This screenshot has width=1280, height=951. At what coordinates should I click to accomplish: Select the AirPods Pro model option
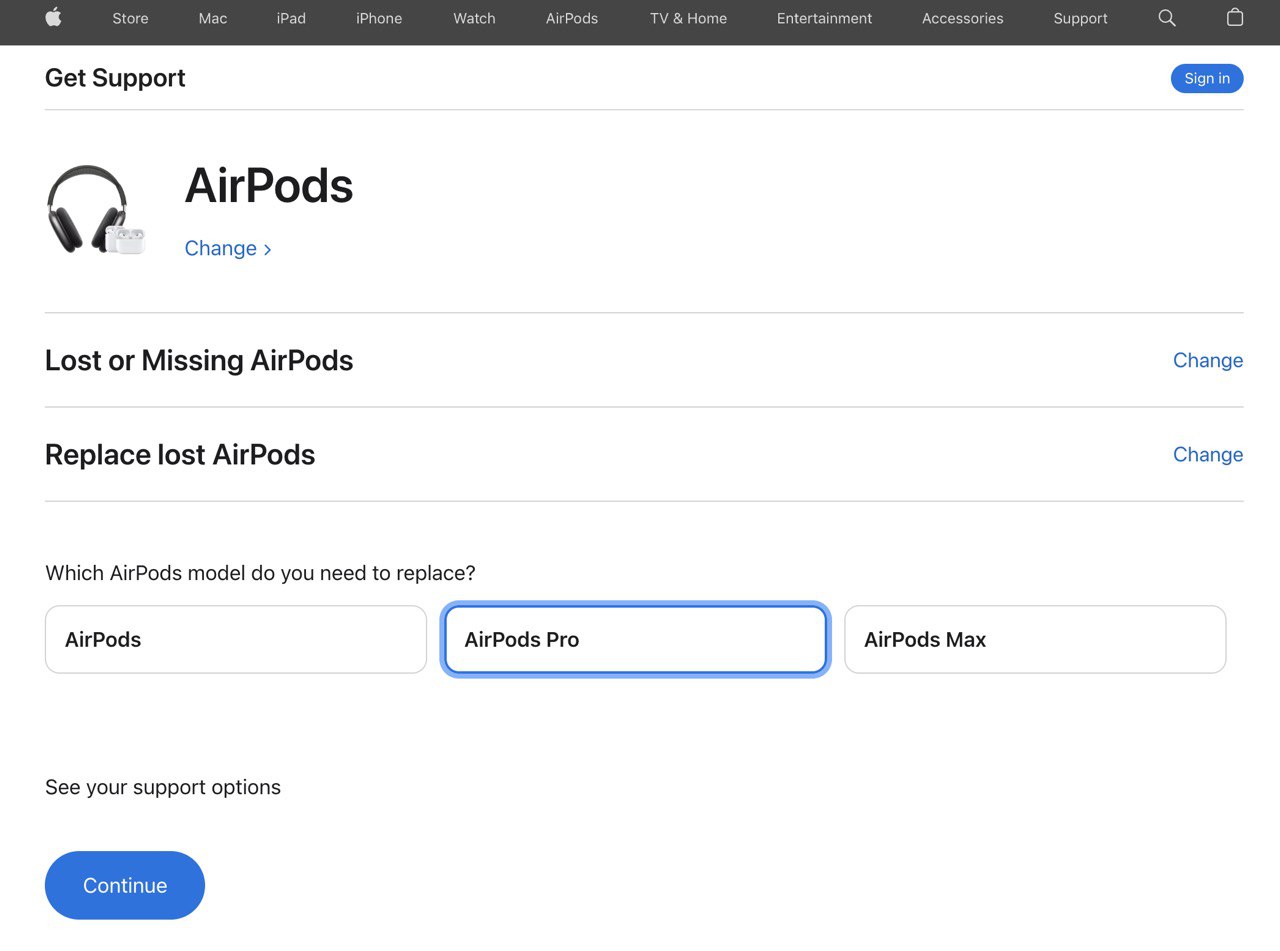(x=635, y=640)
